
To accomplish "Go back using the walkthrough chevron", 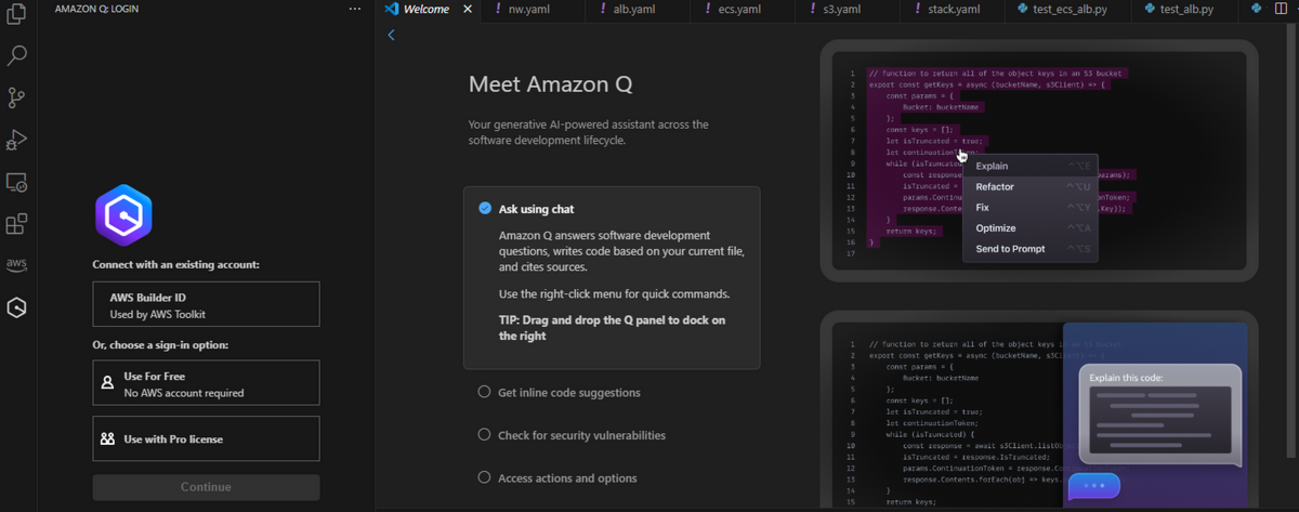I will coord(391,35).
